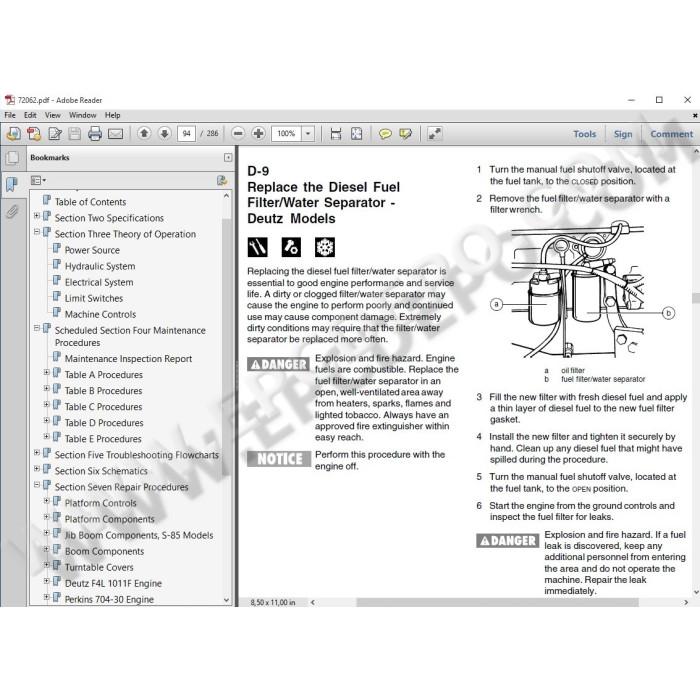
Task: Go to previous page arrow icon
Action: coord(144,133)
